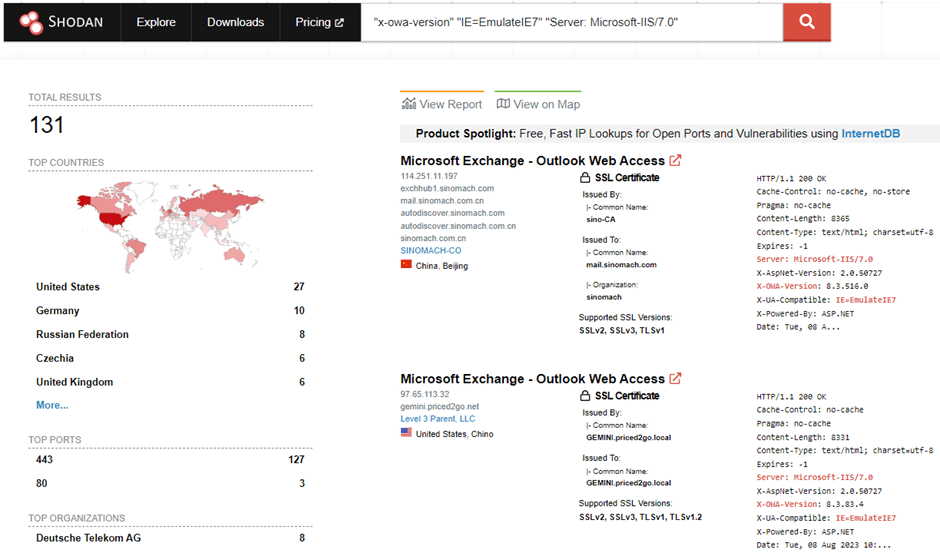Click the red search magnifier button
The width and height of the screenshot is (940, 553).
coord(807,22)
